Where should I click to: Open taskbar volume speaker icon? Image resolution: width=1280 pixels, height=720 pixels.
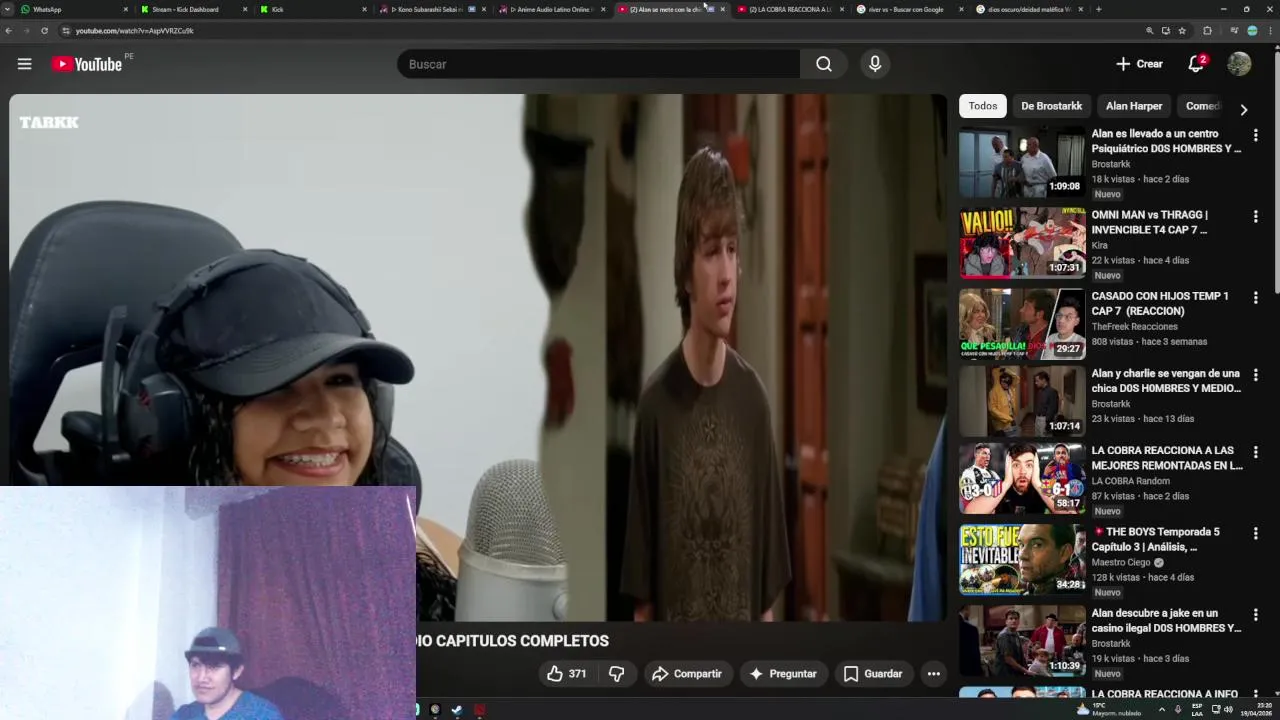(1228, 709)
